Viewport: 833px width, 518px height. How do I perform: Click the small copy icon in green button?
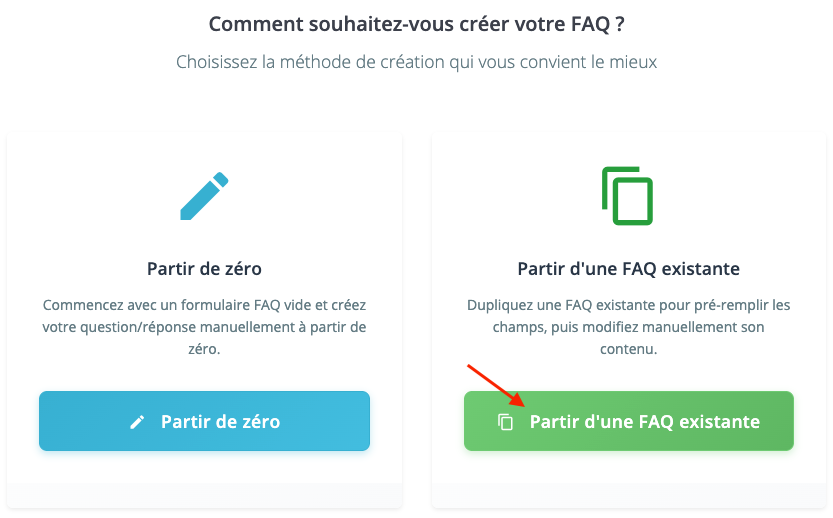pos(506,422)
